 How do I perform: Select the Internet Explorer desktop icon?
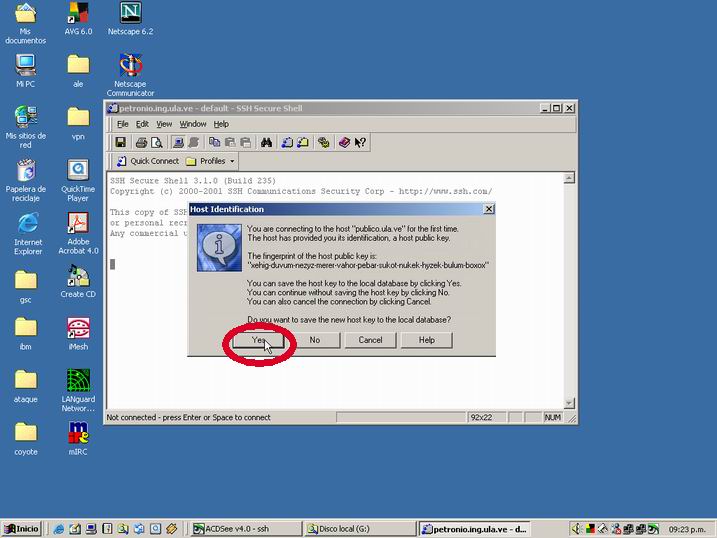point(28,233)
